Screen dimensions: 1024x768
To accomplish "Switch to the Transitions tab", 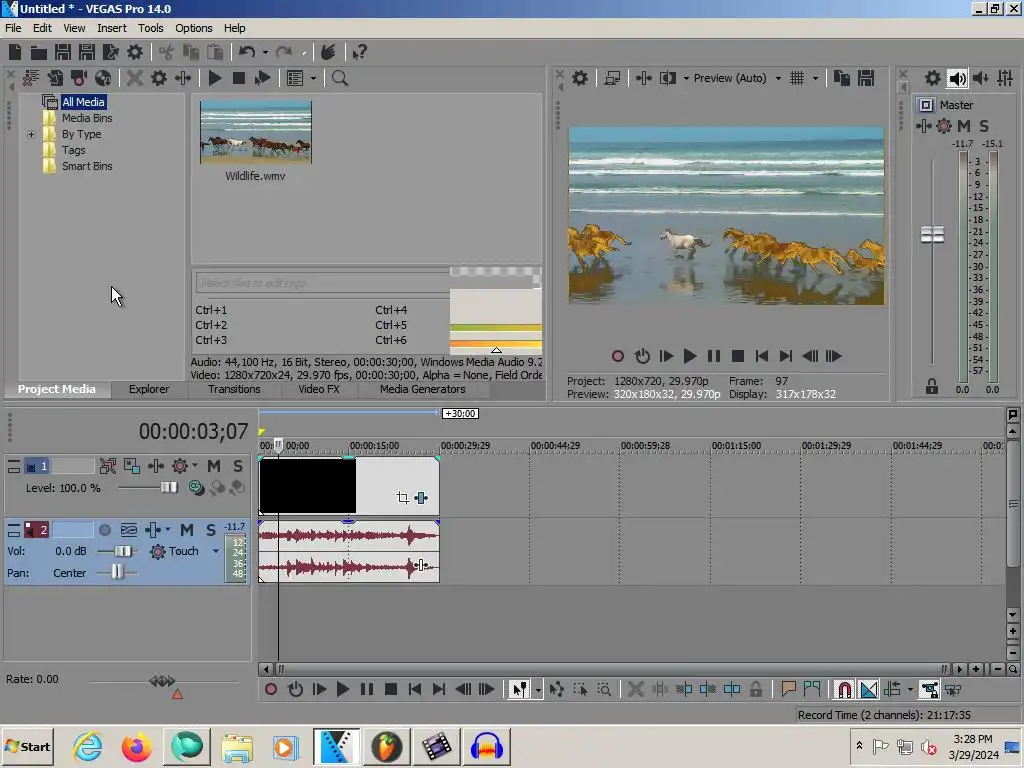I will click(234, 389).
